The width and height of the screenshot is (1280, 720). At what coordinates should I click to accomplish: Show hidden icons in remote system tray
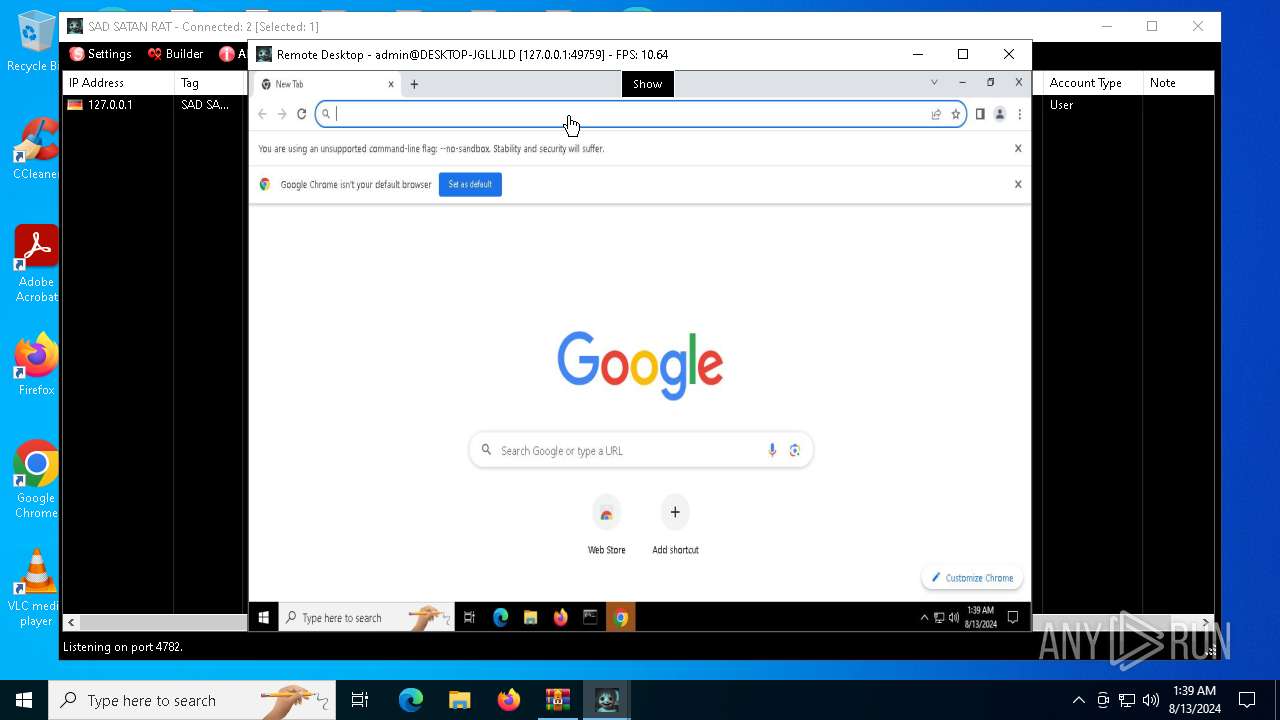(924, 618)
